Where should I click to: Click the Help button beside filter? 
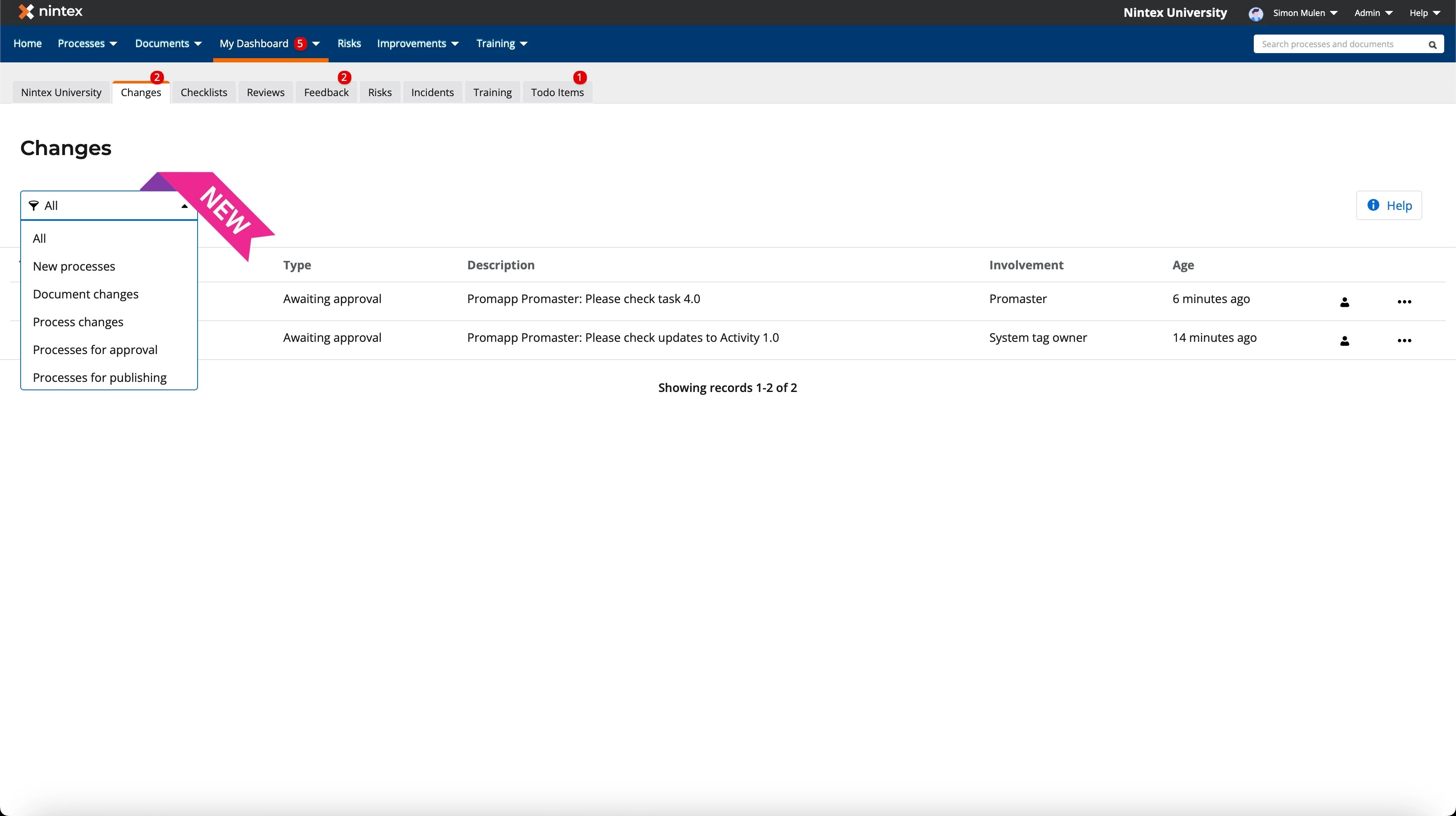1389,205
